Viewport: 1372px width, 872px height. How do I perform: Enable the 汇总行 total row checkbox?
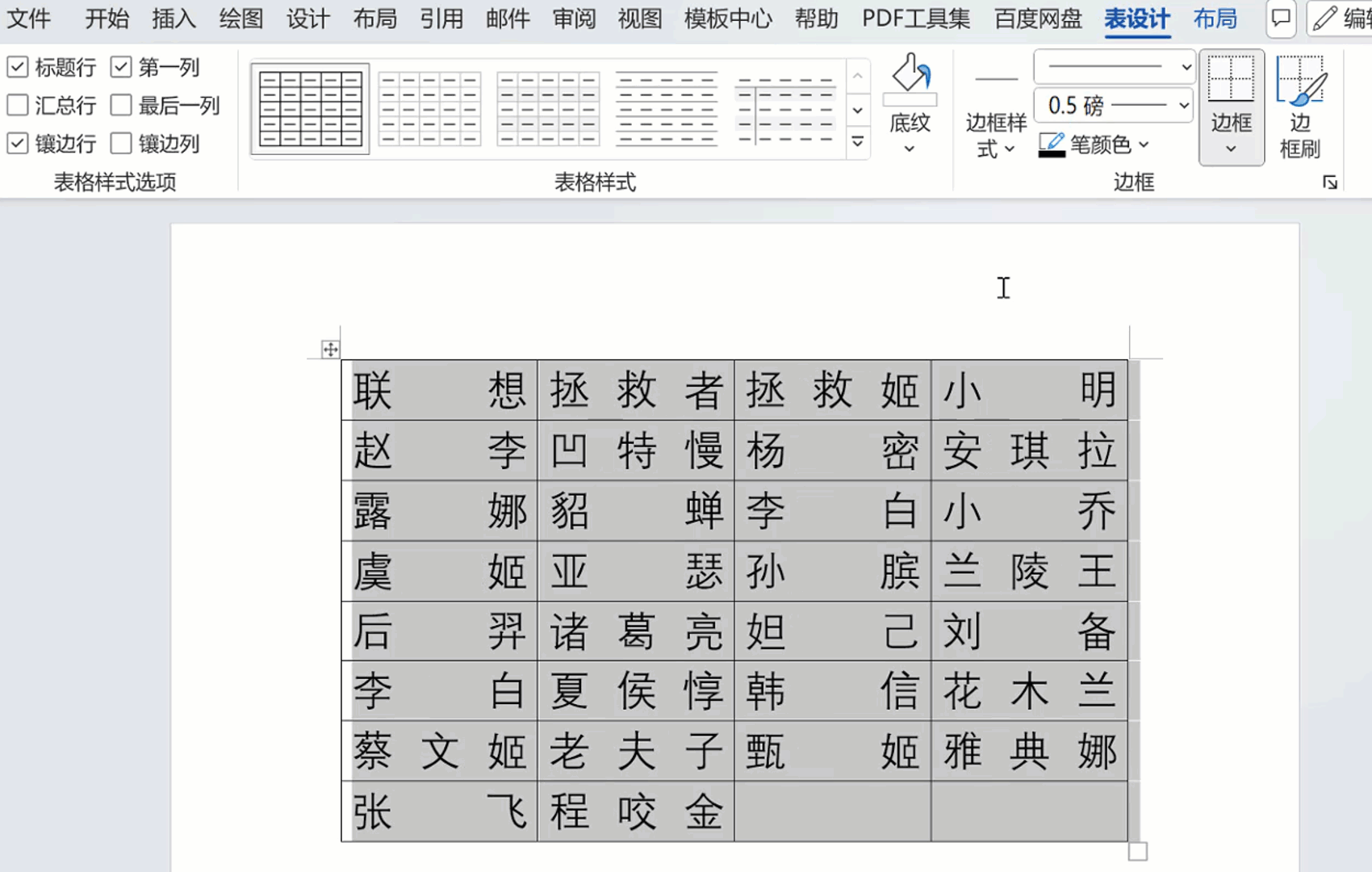[18, 105]
